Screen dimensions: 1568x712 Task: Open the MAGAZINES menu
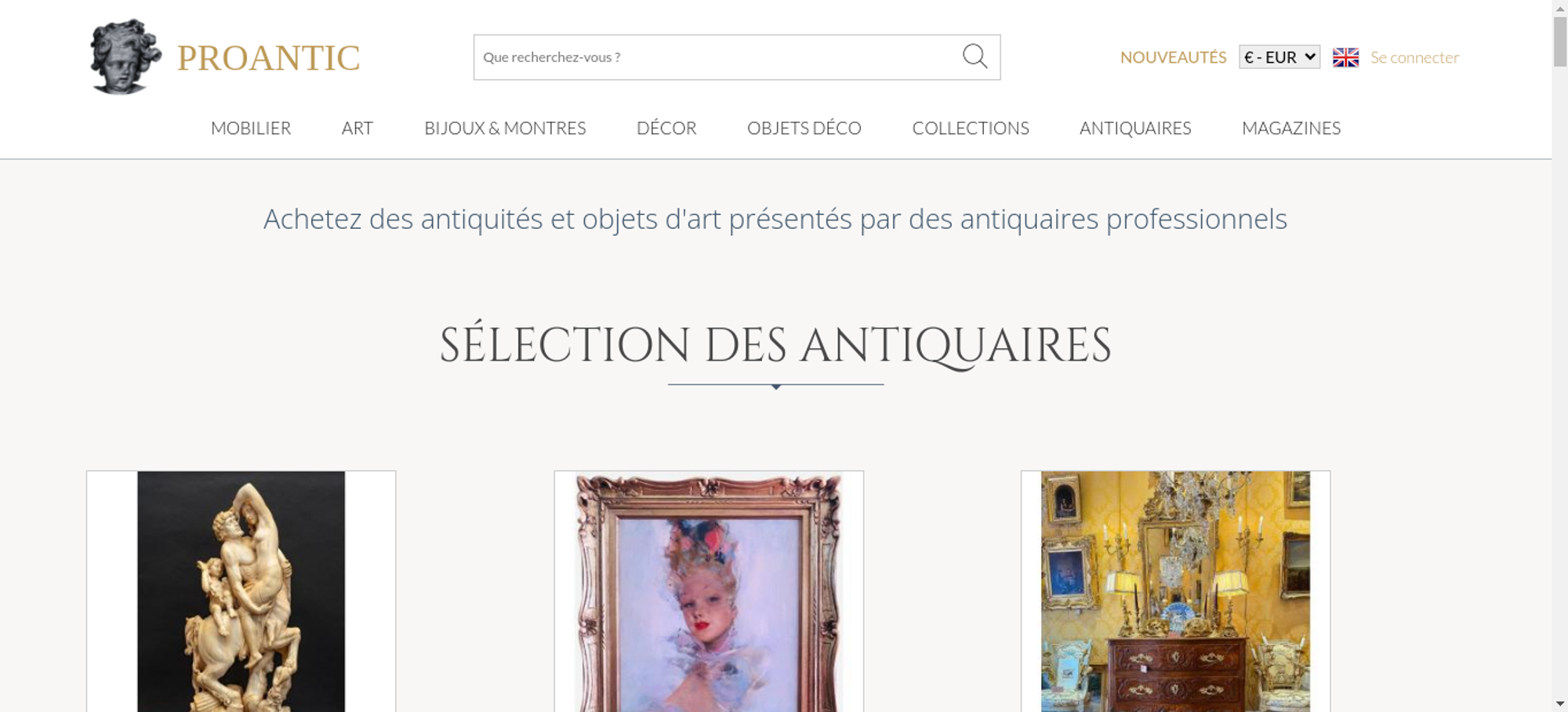coord(1291,128)
